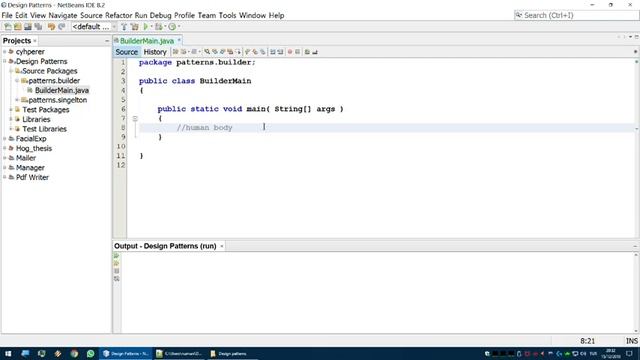Click the New File toolbar icon

[8, 27]
